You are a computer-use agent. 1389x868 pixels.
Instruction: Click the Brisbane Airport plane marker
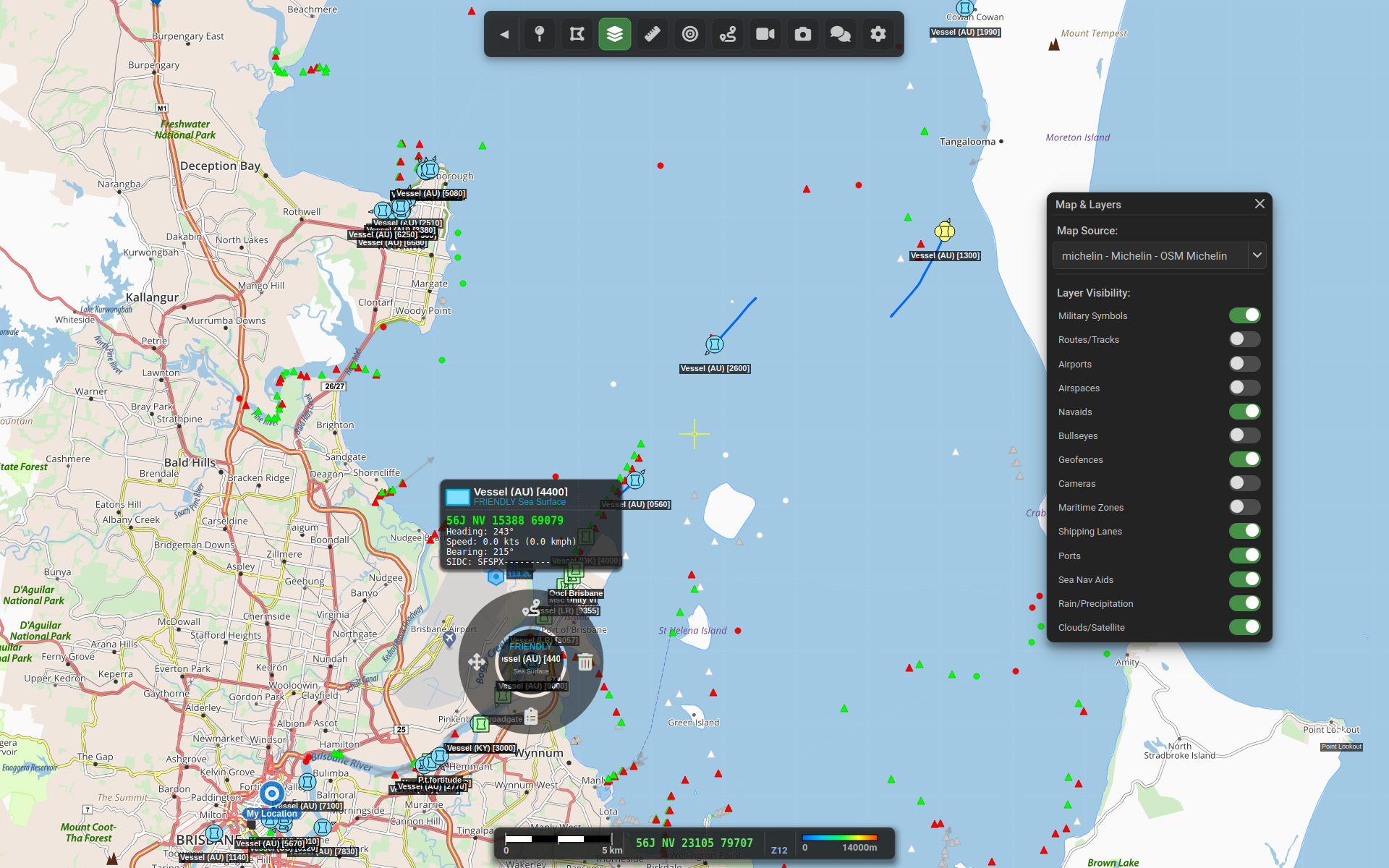tap(449, 639)
